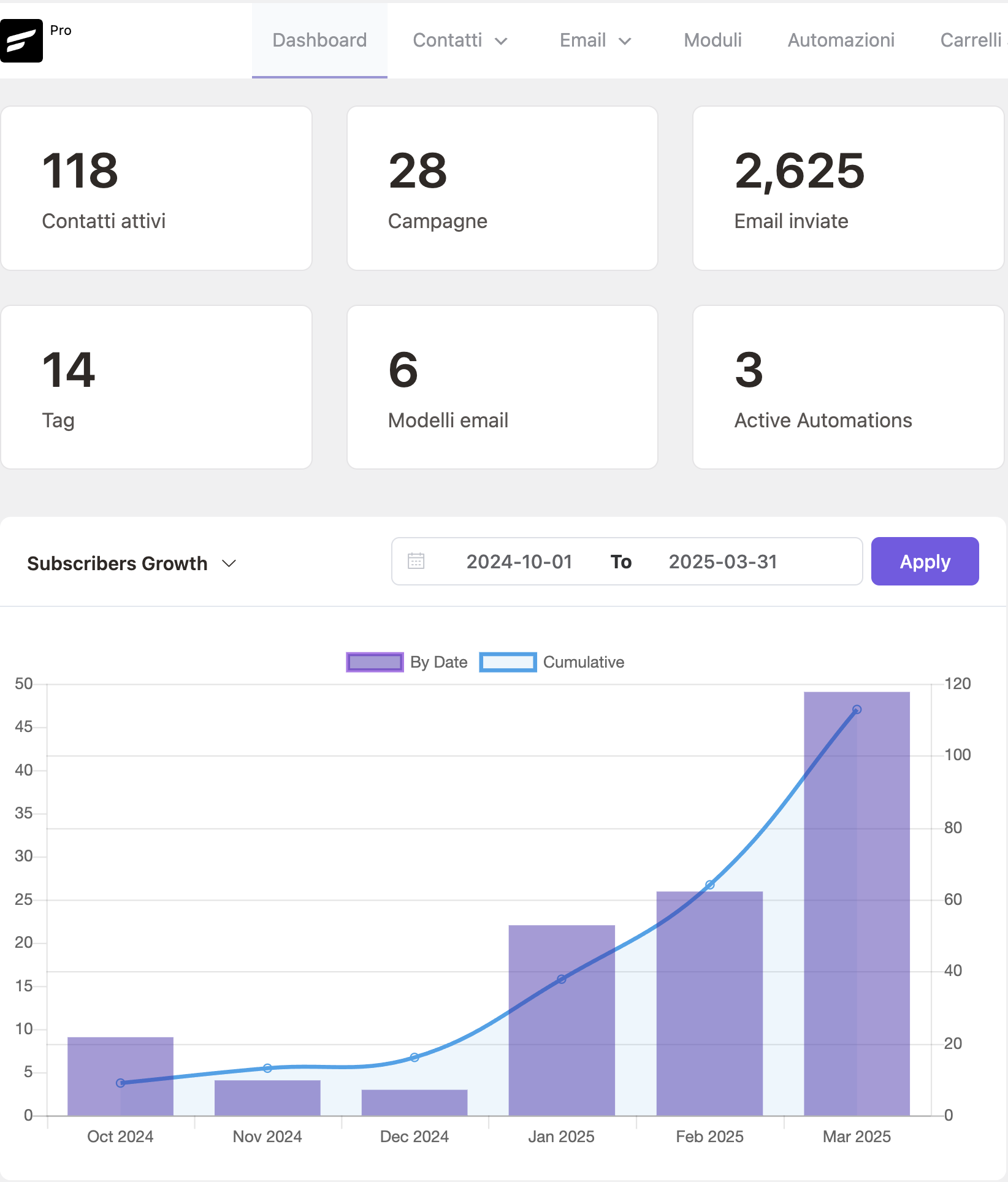Open the Email dropdown menu
This screenshot has height=1182, width=1008.
tap(595, 40)
